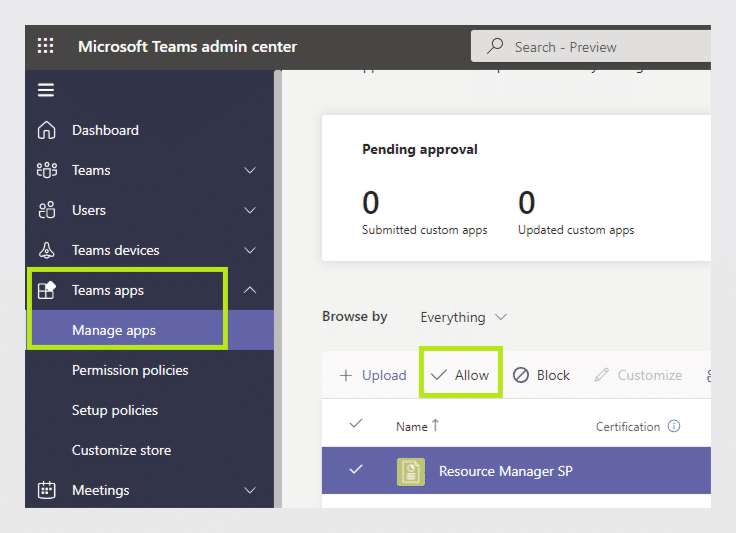The height and width of the screenshot is (533, 736).
Task: Click the hamburger navigation menu icon
Action: [x=46, y=90]
